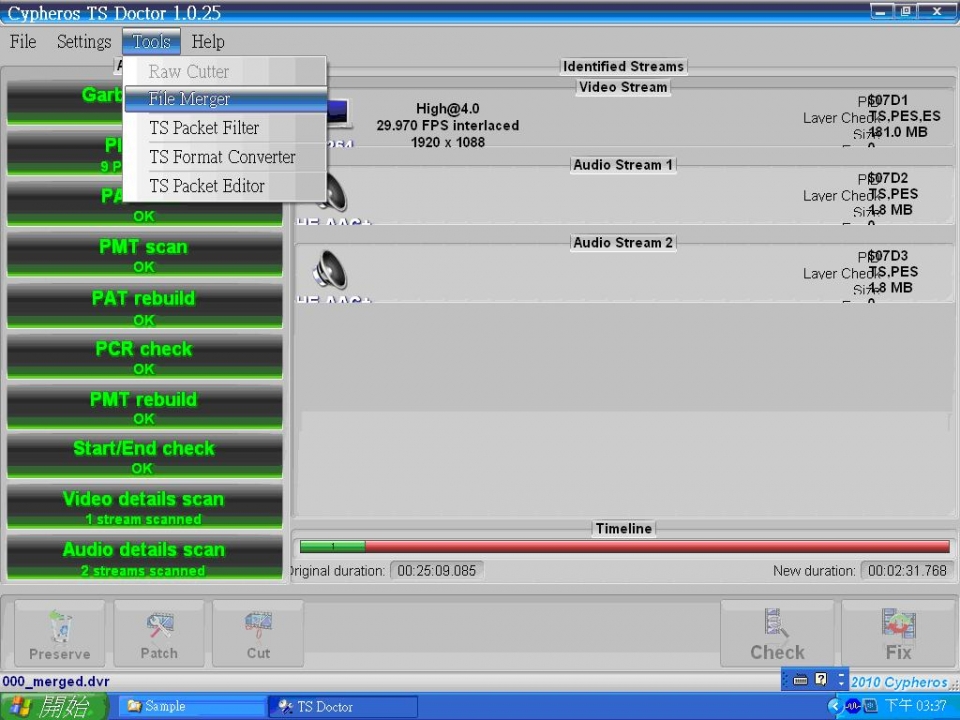This screenshot has width=960, height=720.
Task: Click the Audio details scan button
Action: [x=144, y=557]
